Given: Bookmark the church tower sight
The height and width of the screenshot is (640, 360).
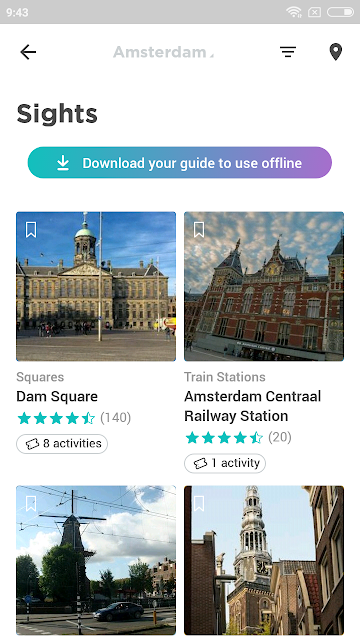Looking at the screenshot, I should pyautogui.click(x=199, y=504).
